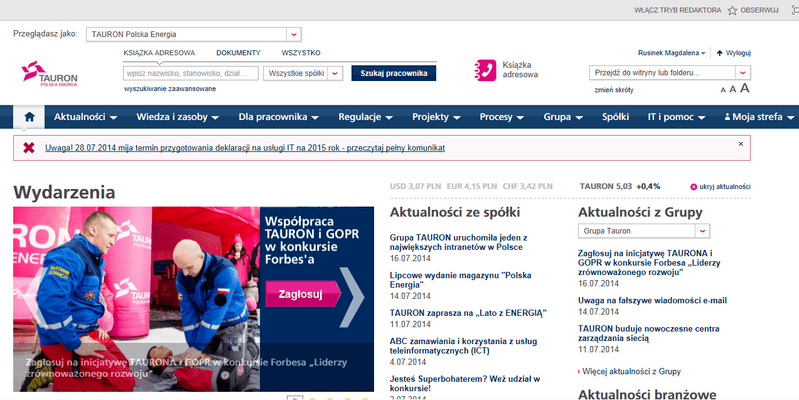Open TAURON buduje nowoczesne centra article
Image resolution: width=799 pixels, height=400 pixels.
coord(648,333)
